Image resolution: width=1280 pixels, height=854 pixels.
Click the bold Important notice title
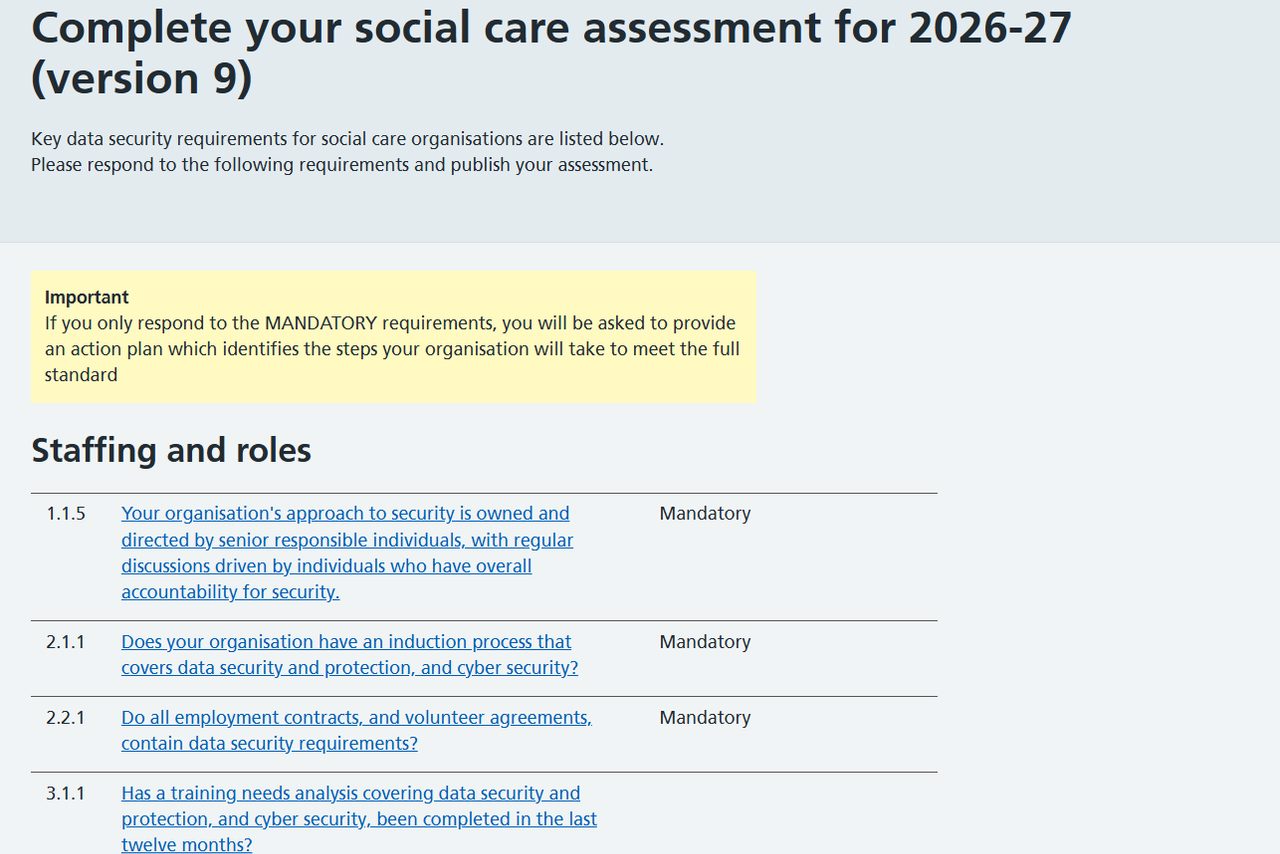(x=87, y=297)
